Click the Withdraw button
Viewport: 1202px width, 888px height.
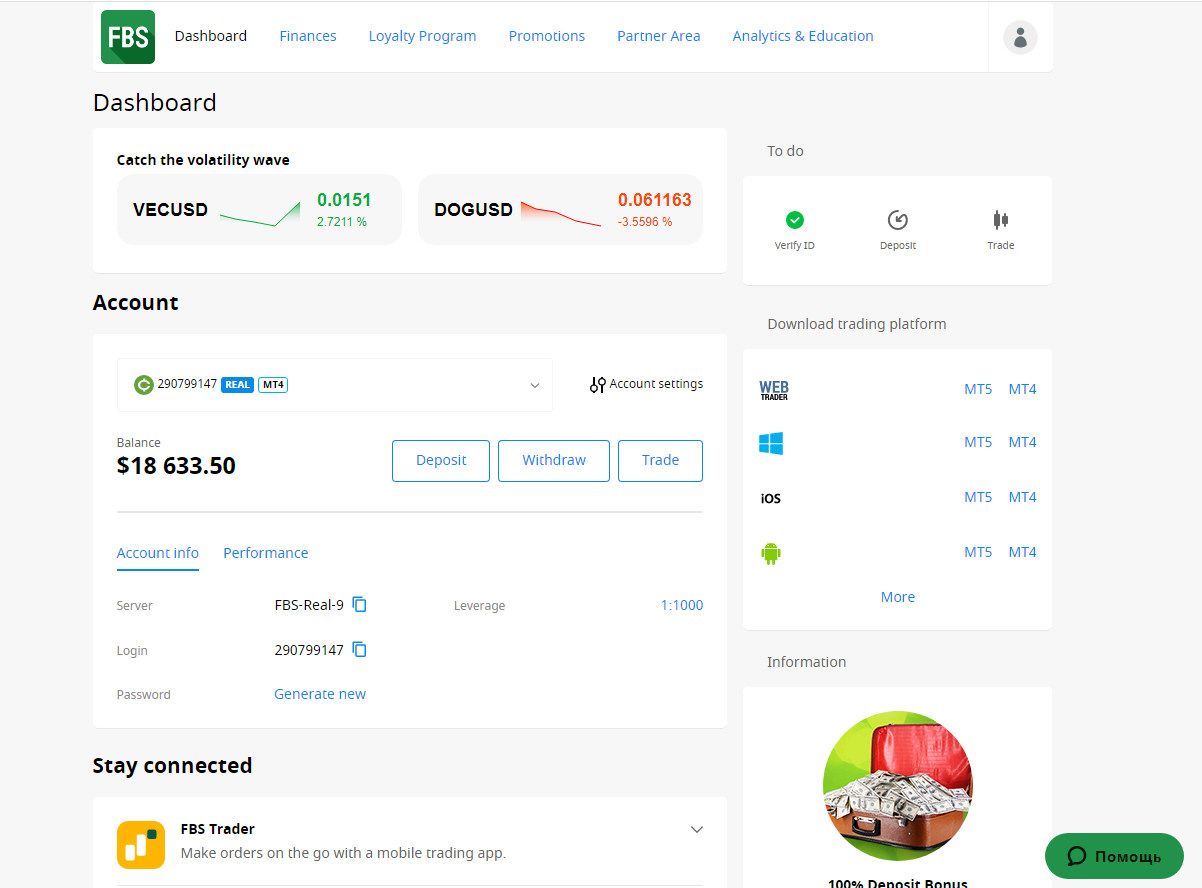pyautogui.click(x=554, y=461)
